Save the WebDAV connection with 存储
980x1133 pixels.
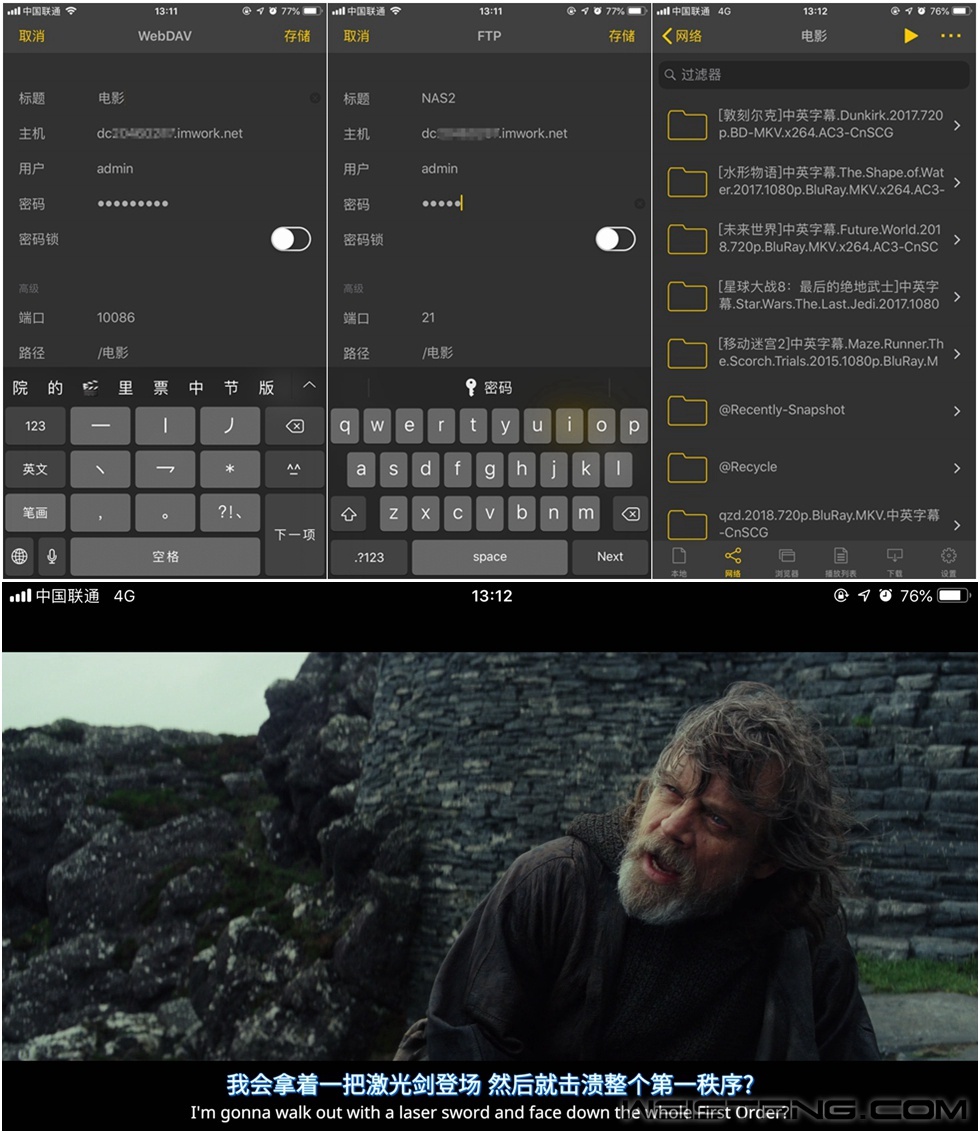click(x=297, y=36)
